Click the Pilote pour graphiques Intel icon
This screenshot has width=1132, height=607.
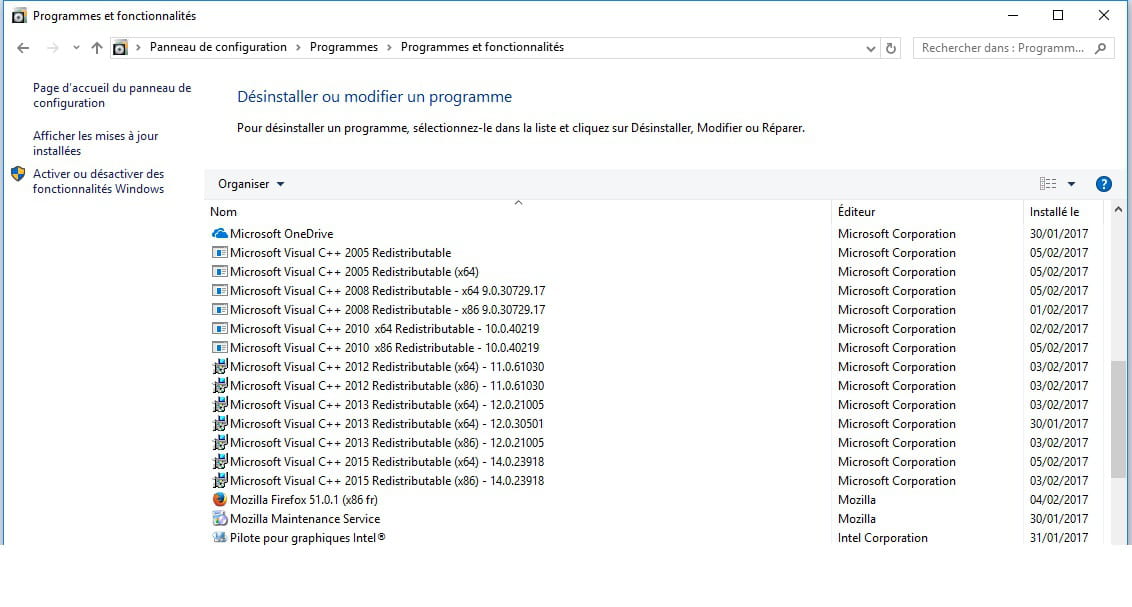[219, 538]
